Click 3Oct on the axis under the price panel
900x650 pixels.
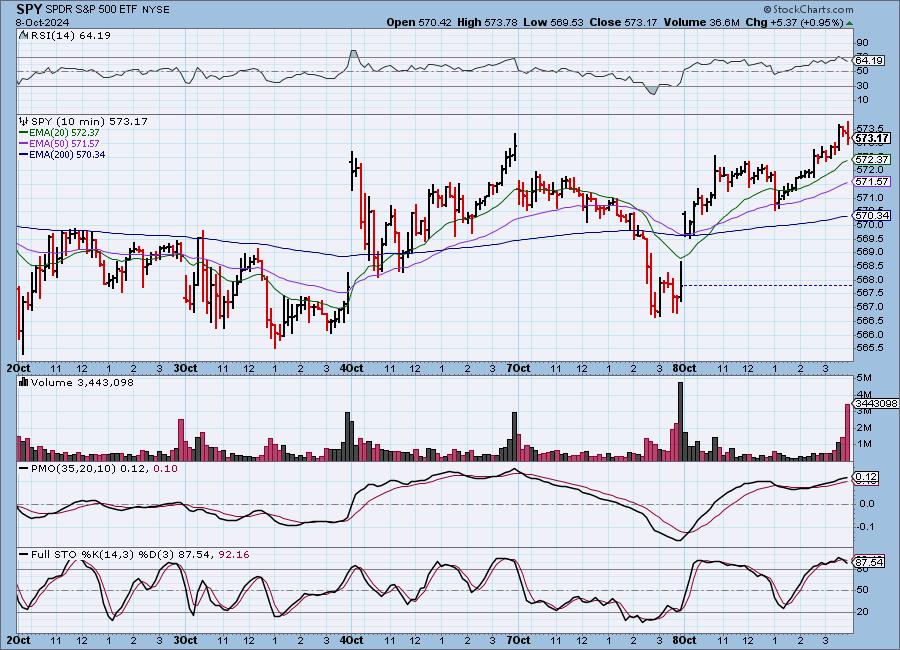[x=185, y=368]
